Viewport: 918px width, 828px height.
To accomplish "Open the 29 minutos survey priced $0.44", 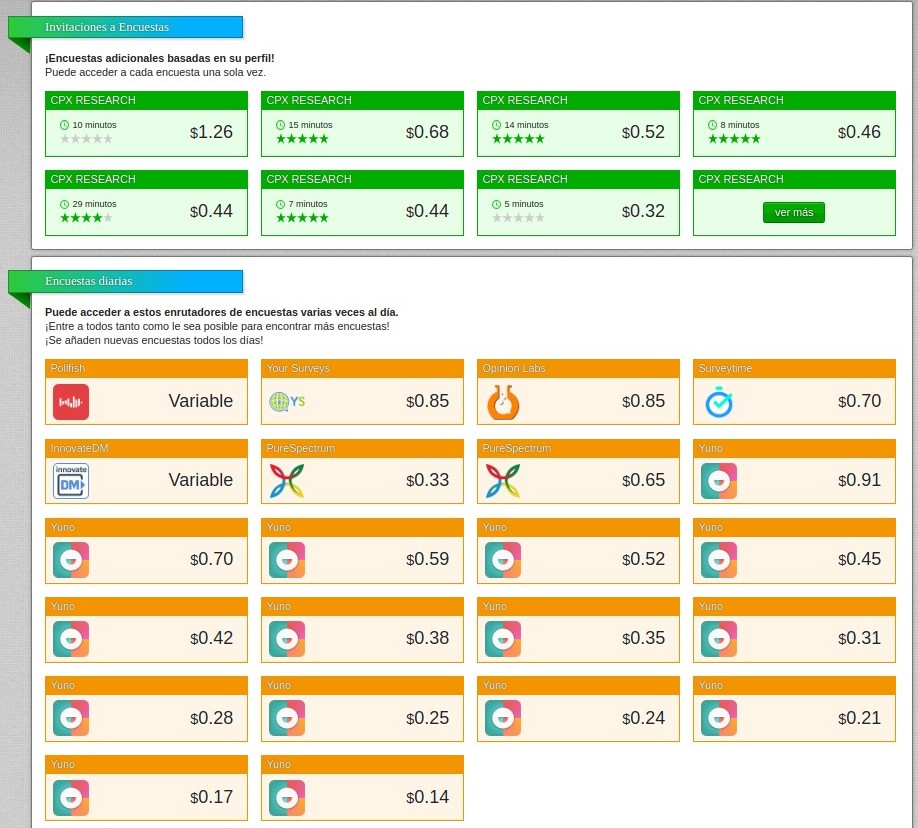I will coord(146,203).
